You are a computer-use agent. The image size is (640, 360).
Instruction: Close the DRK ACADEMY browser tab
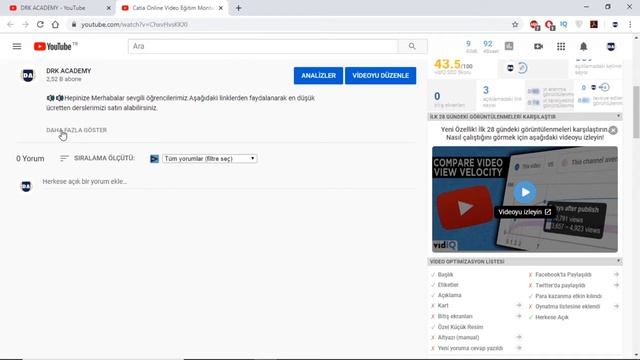pos(109,8)
